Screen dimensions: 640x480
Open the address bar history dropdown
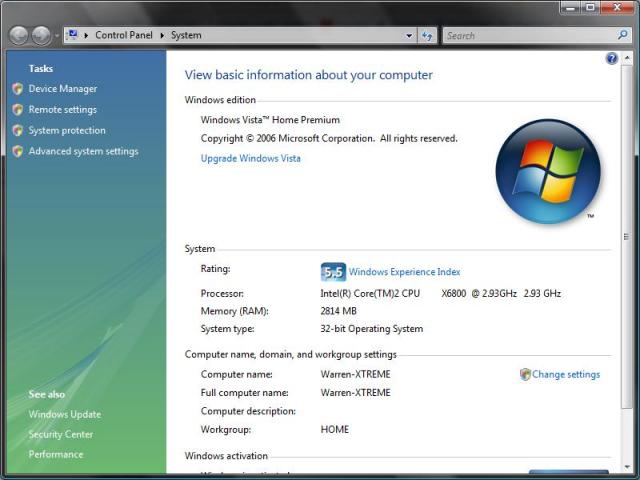tap(409, 36)
